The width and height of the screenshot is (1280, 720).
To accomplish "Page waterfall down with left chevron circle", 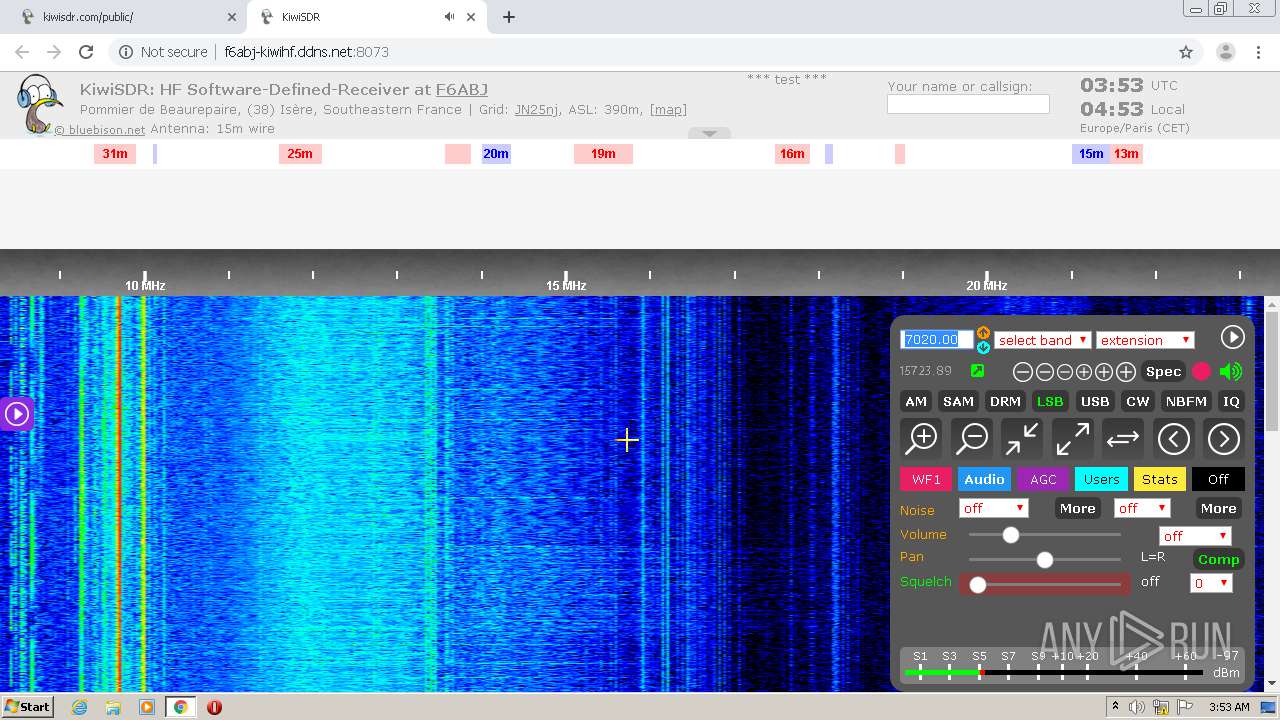I will pyautogui.click(x=1173, y=438).
